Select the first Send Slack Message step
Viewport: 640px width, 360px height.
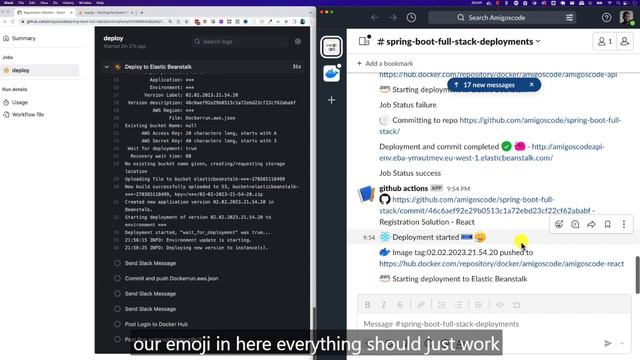150,263
